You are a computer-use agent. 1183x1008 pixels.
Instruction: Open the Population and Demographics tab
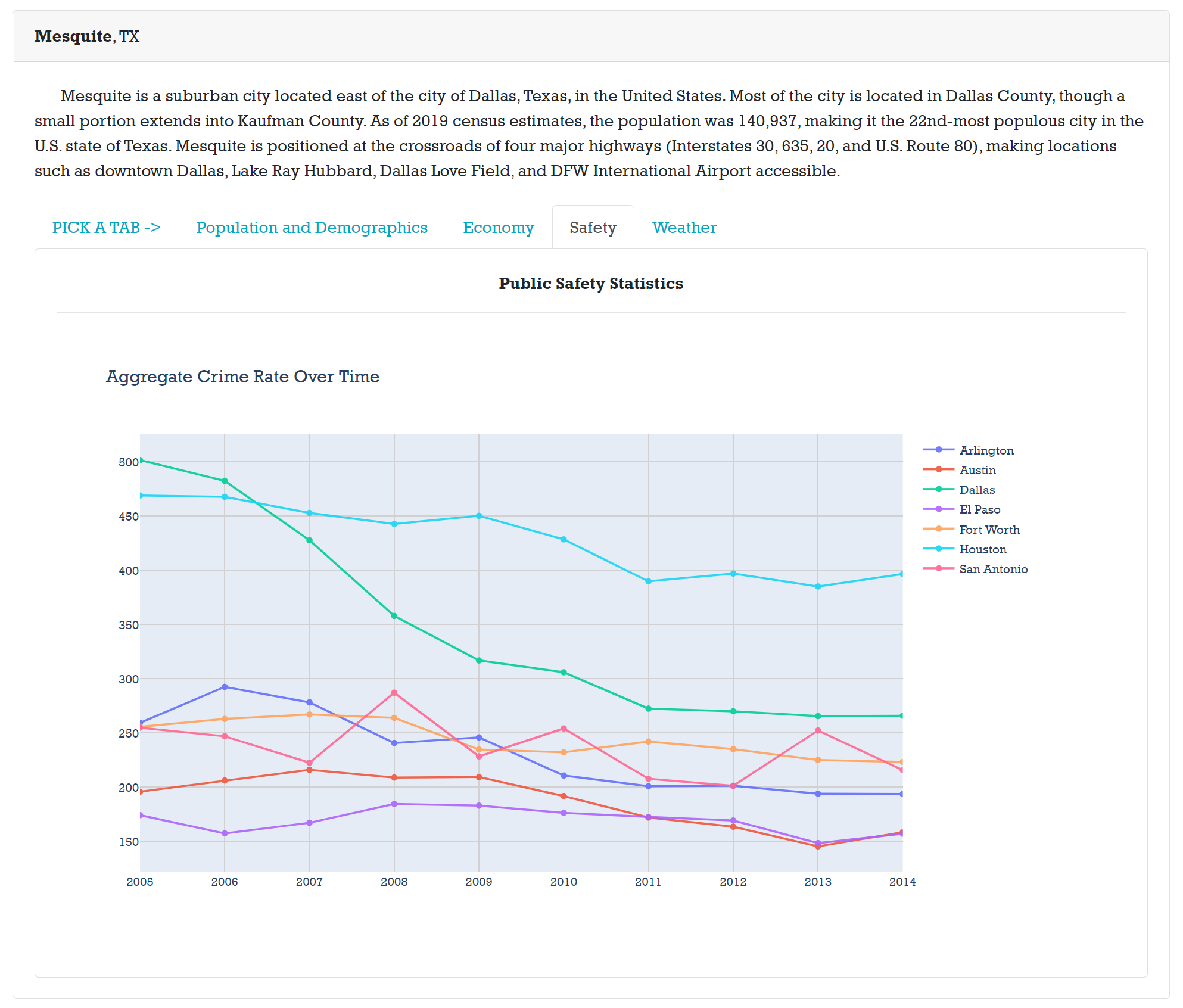312,228
